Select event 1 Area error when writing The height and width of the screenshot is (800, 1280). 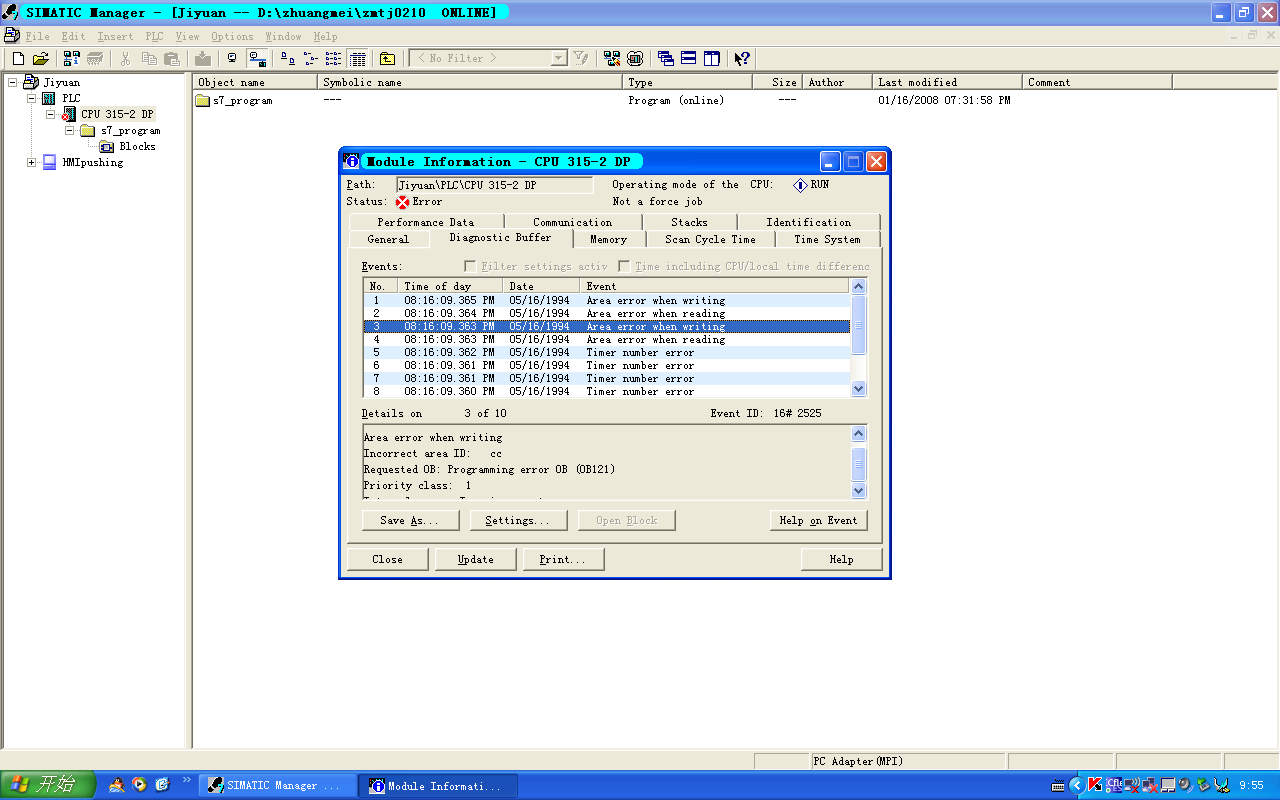[x=606, y=300]
